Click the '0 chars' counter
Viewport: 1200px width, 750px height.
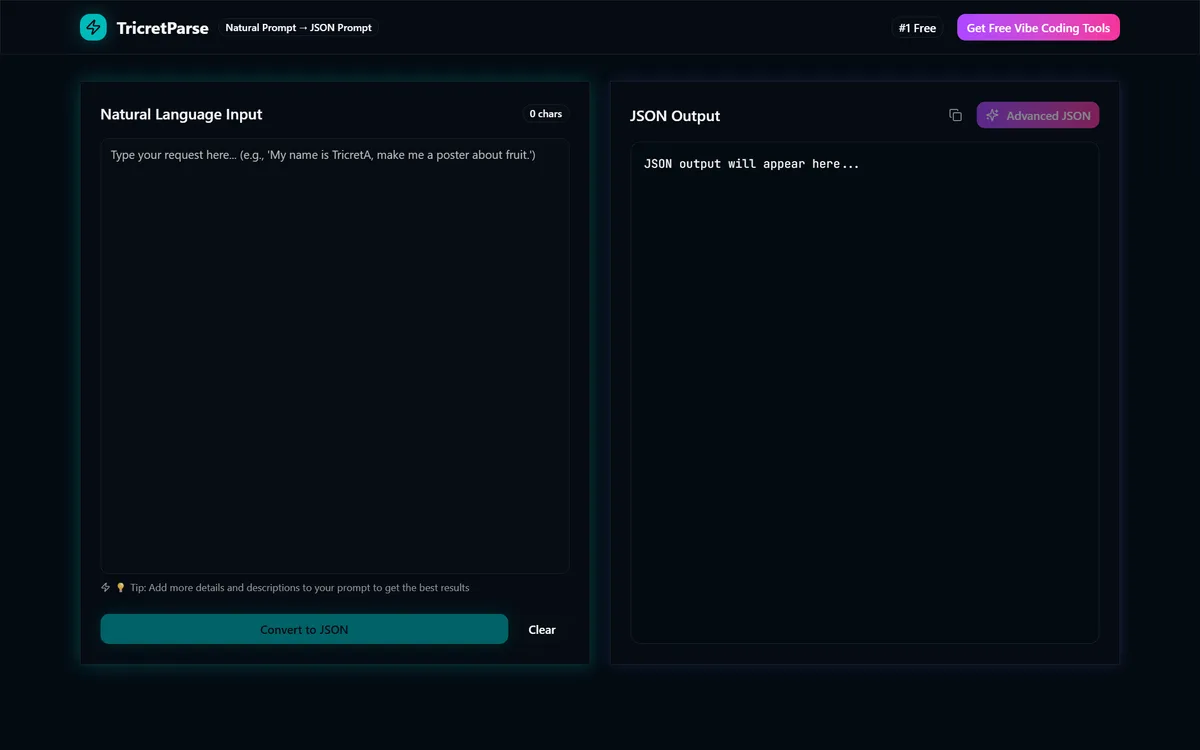click(546, 114)
